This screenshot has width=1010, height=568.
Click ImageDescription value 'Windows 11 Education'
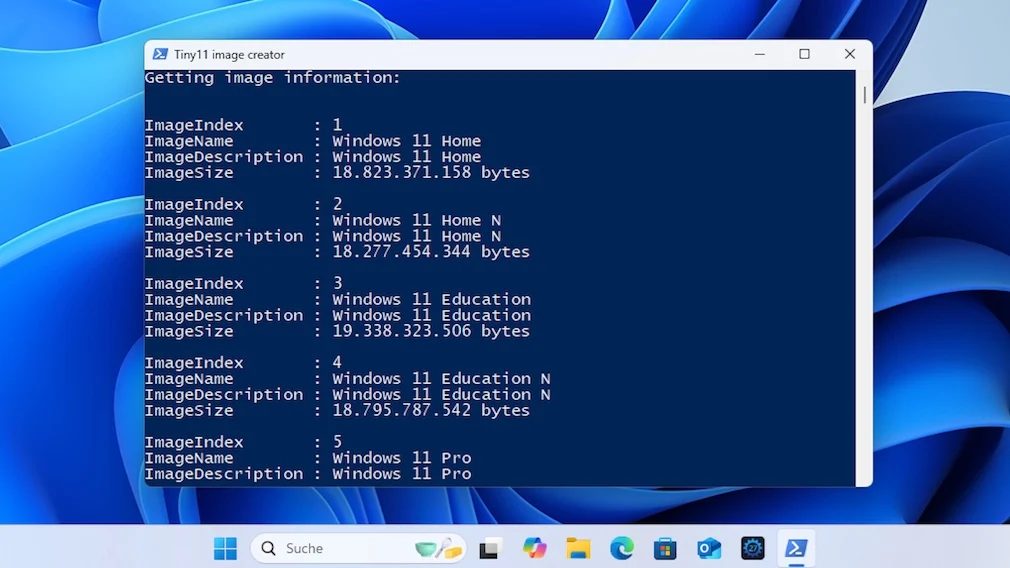coord(432,316)
